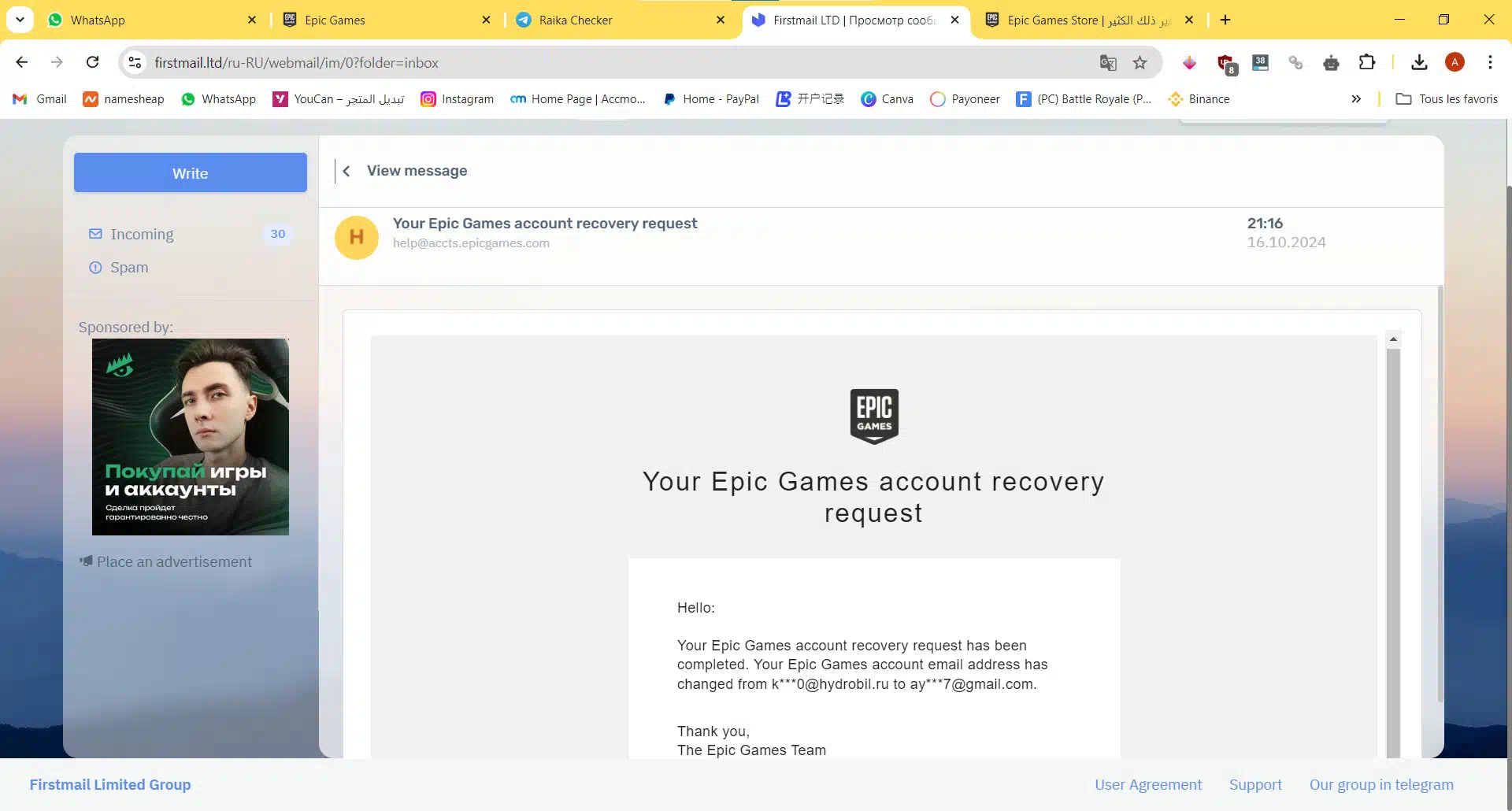
Task: Go back using View message arrow
Action: (x=346, y=171)
